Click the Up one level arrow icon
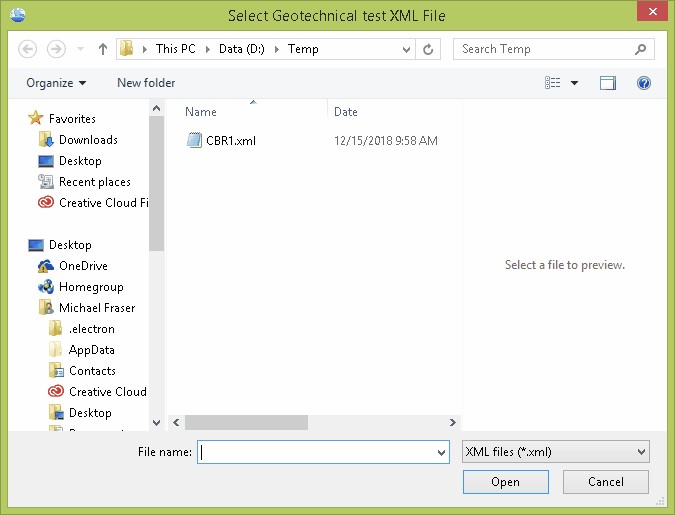This screenshot has width=675, height=515. click(103, 49)
